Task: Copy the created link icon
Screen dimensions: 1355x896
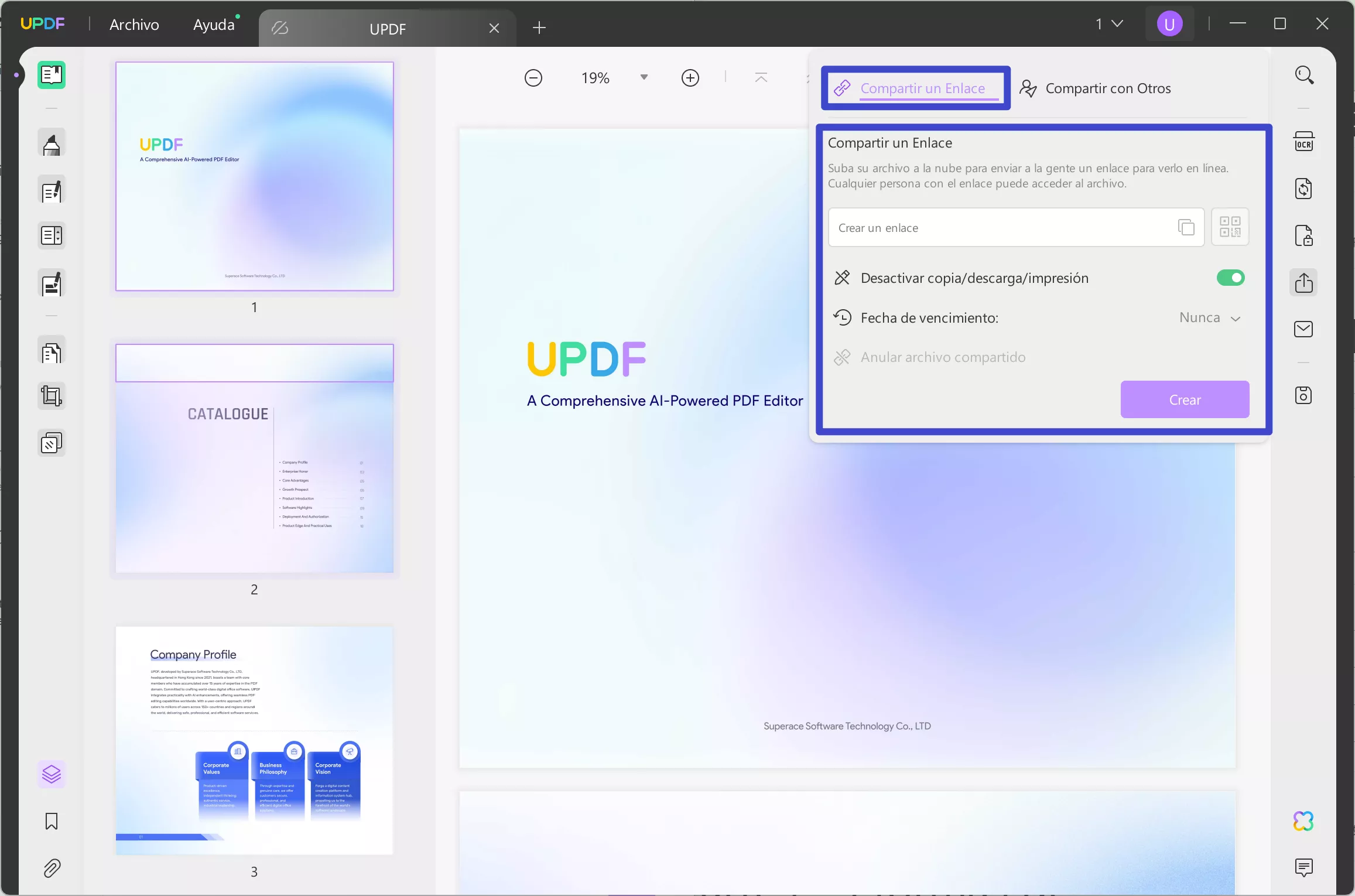Action: [1186, 227]
